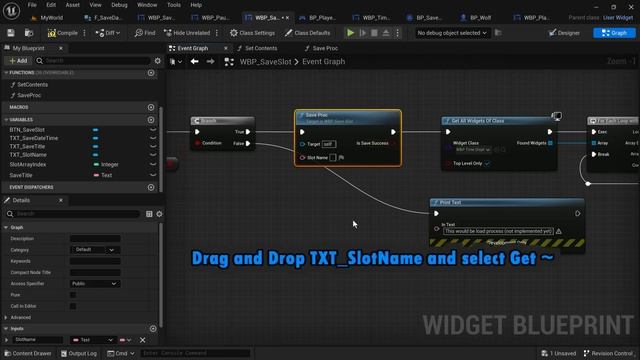Click the Details panel search field

coord(72,214)
